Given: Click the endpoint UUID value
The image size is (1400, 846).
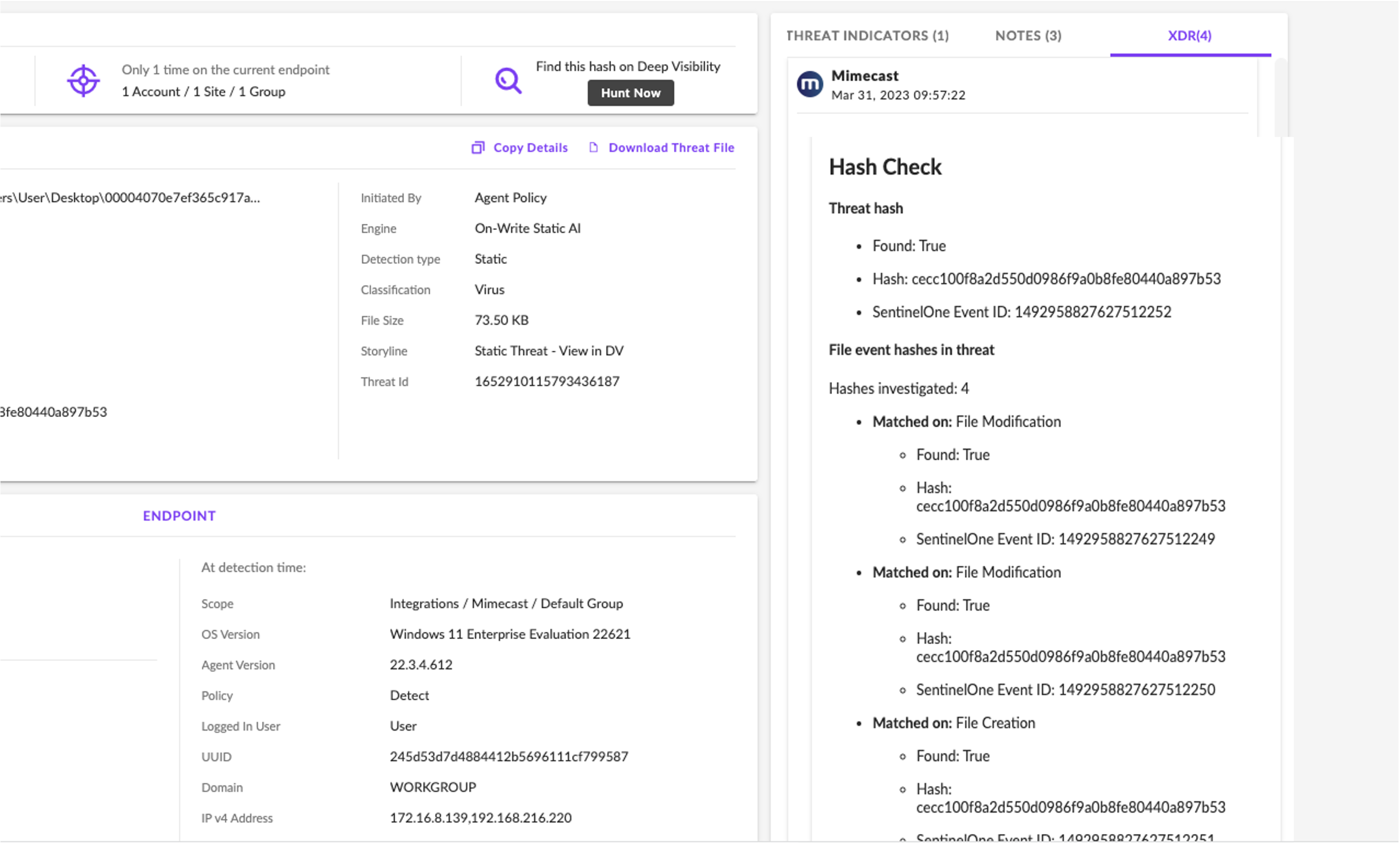Looking at the screenshot, I should tap(509, 756).
